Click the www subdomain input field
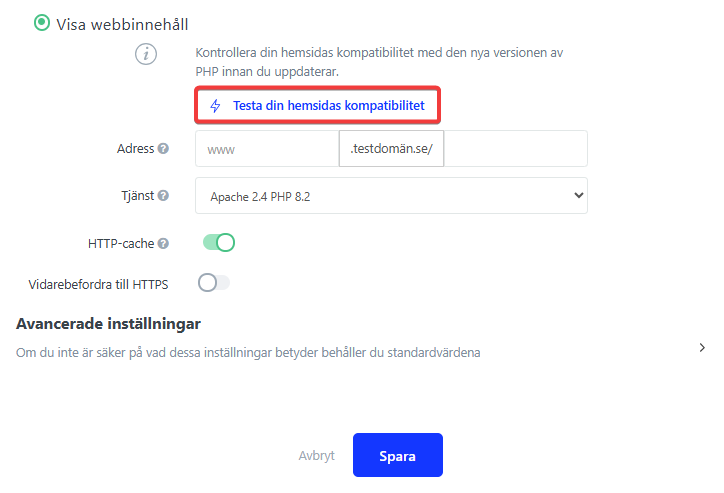Image resolution: width=724 pixels, height=493 pixels. pyautogui.click(x=267, y=149)
